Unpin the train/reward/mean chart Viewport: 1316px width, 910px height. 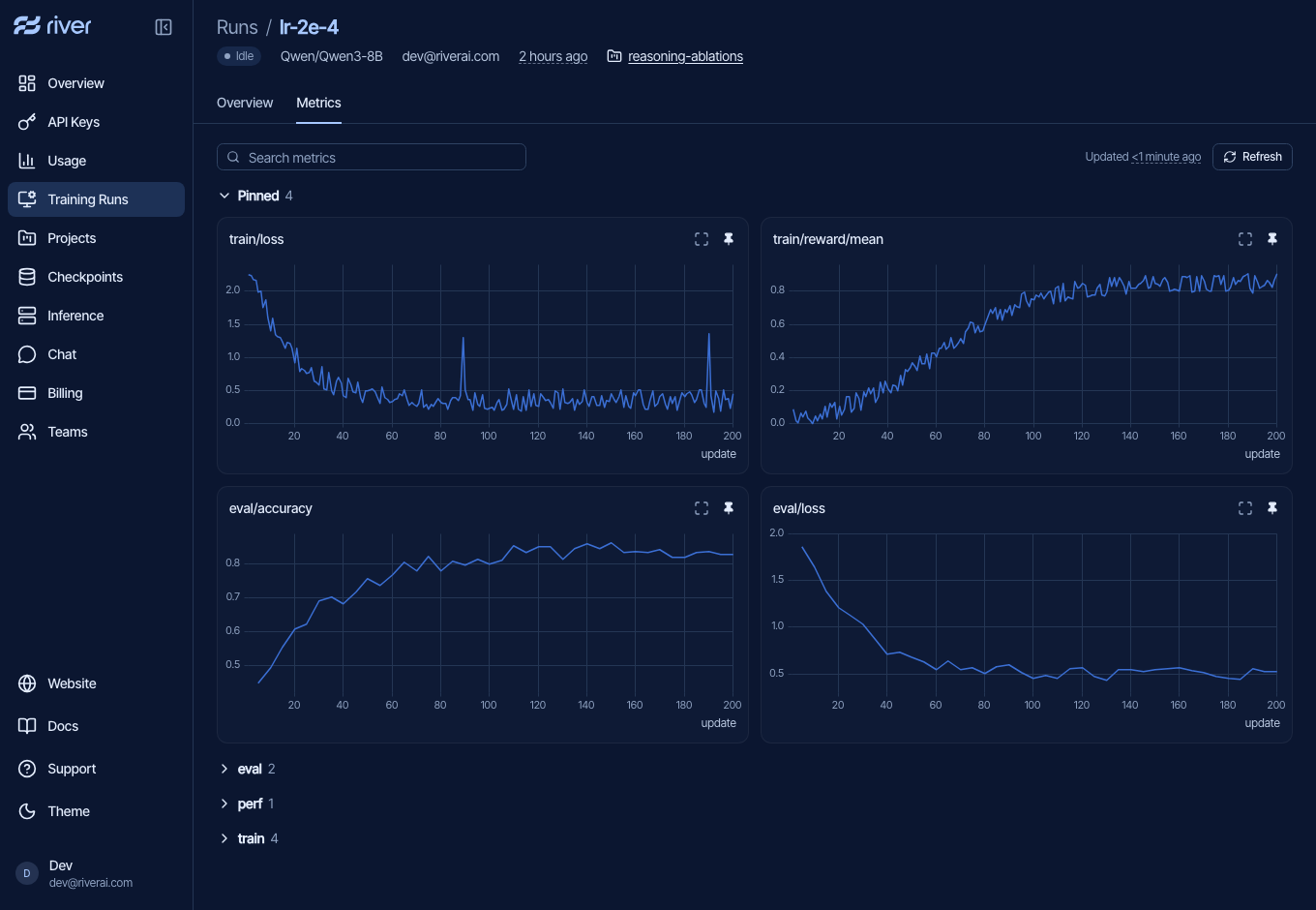click(x=1272, y=239)
